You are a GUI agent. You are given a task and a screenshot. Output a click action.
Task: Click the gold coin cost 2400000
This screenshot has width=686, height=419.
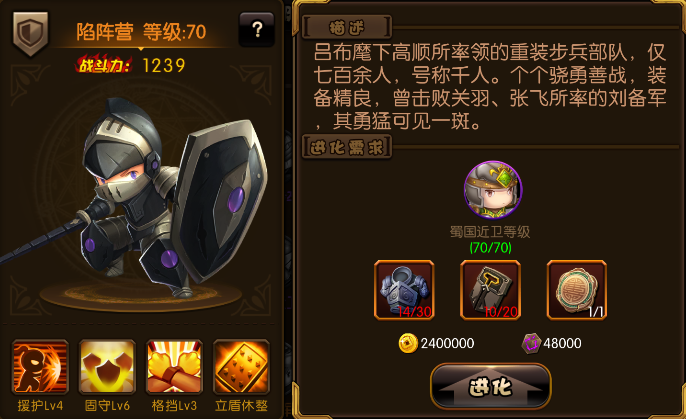coord(436,343)
